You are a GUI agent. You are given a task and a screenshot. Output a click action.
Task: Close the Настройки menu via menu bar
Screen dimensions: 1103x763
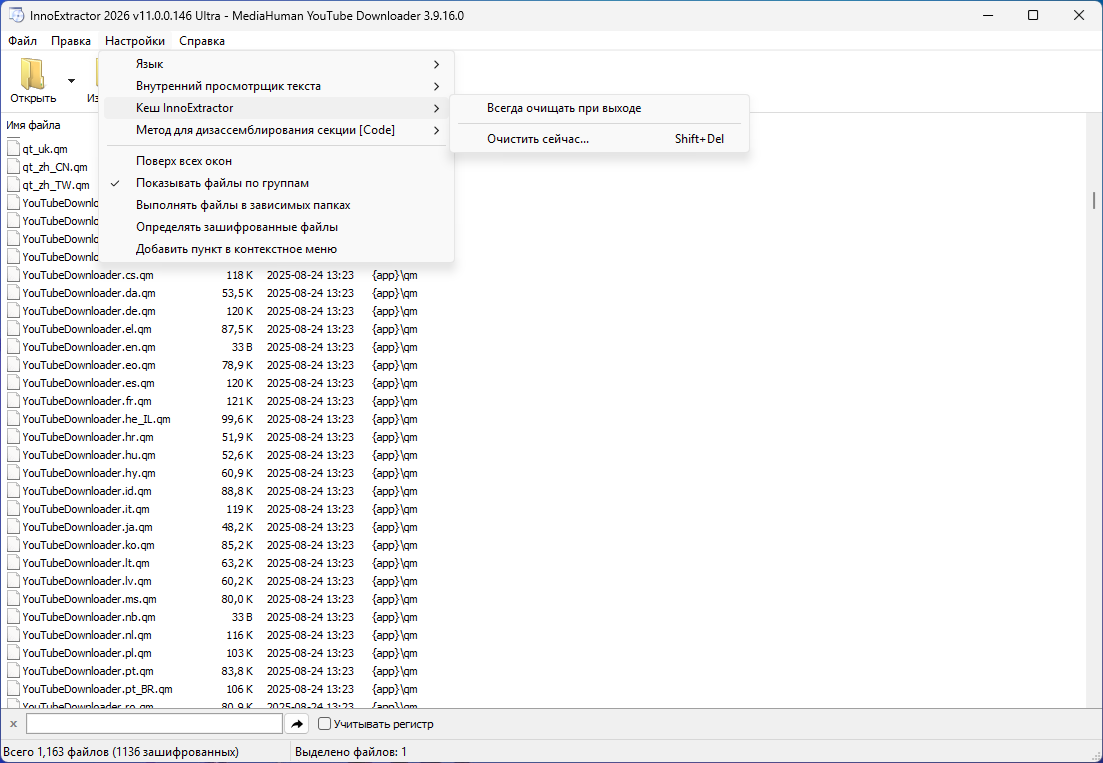click(135, 41)
